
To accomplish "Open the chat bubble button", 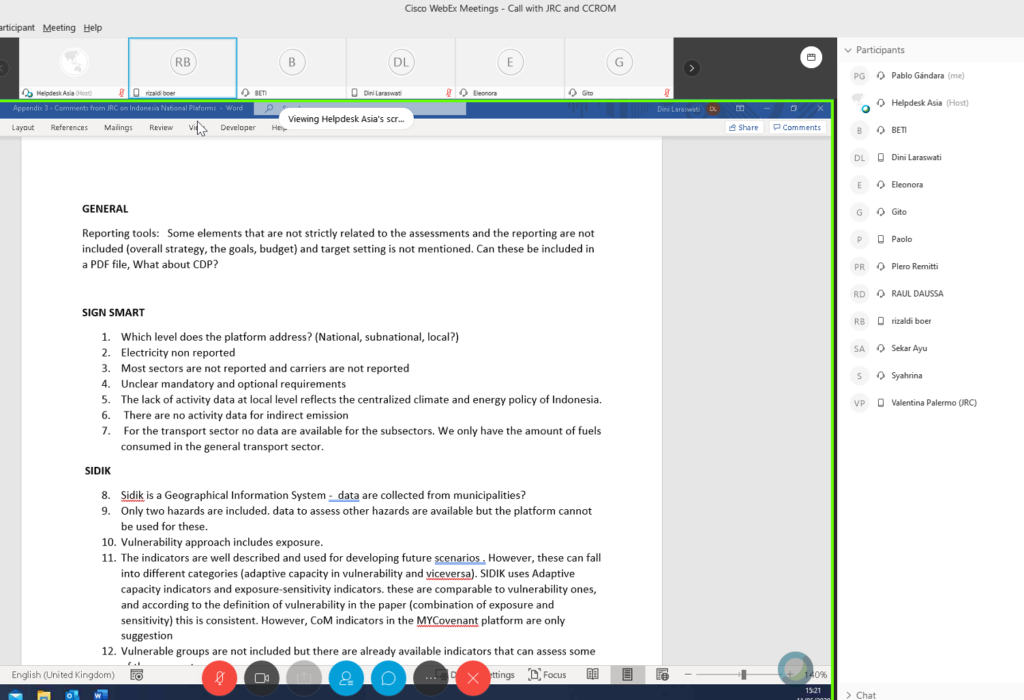I will (x=388, y=678).
